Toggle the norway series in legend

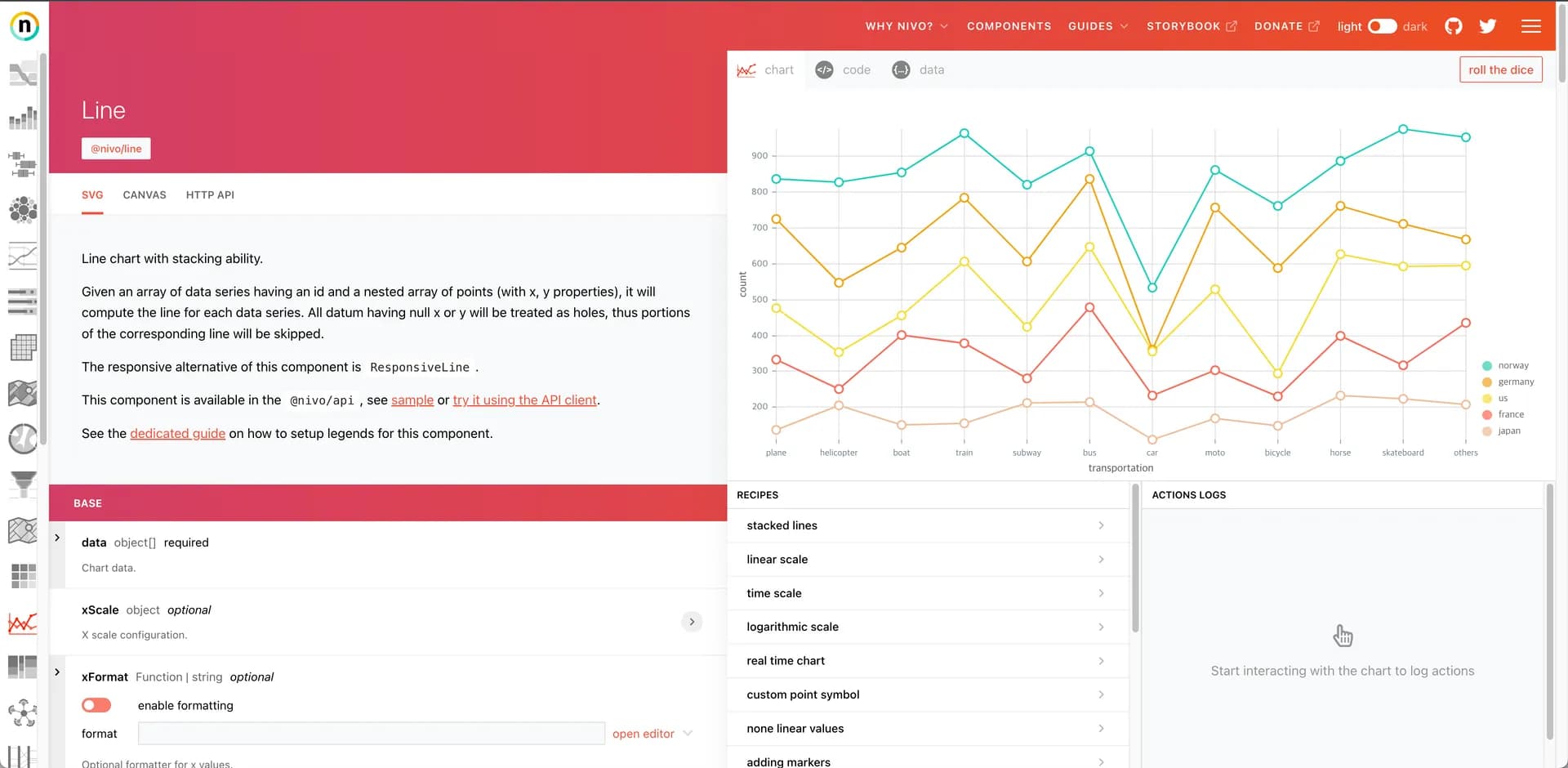(x=1512, y=366)
